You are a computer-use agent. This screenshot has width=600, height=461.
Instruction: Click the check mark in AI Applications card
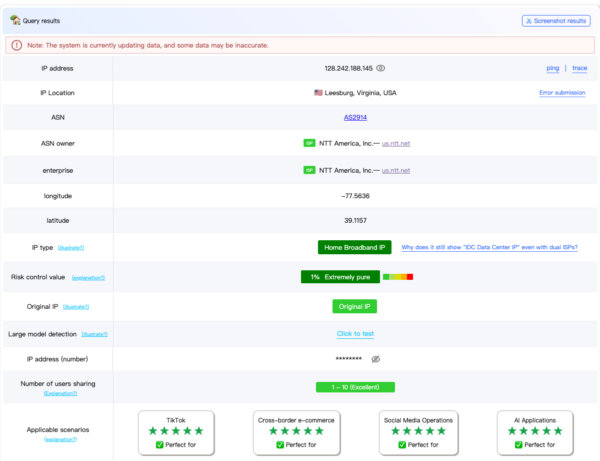[x=518, y=445]
